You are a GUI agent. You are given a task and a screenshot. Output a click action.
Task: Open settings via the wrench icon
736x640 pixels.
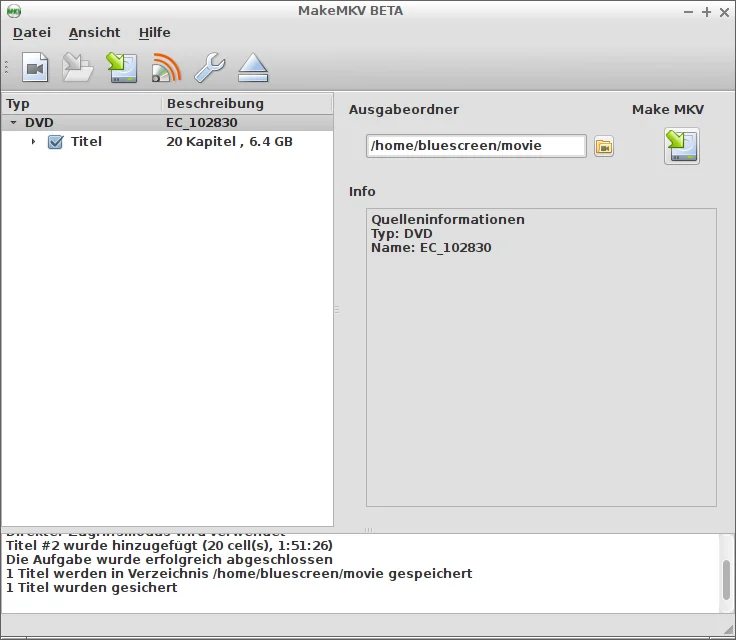[209, 68]
